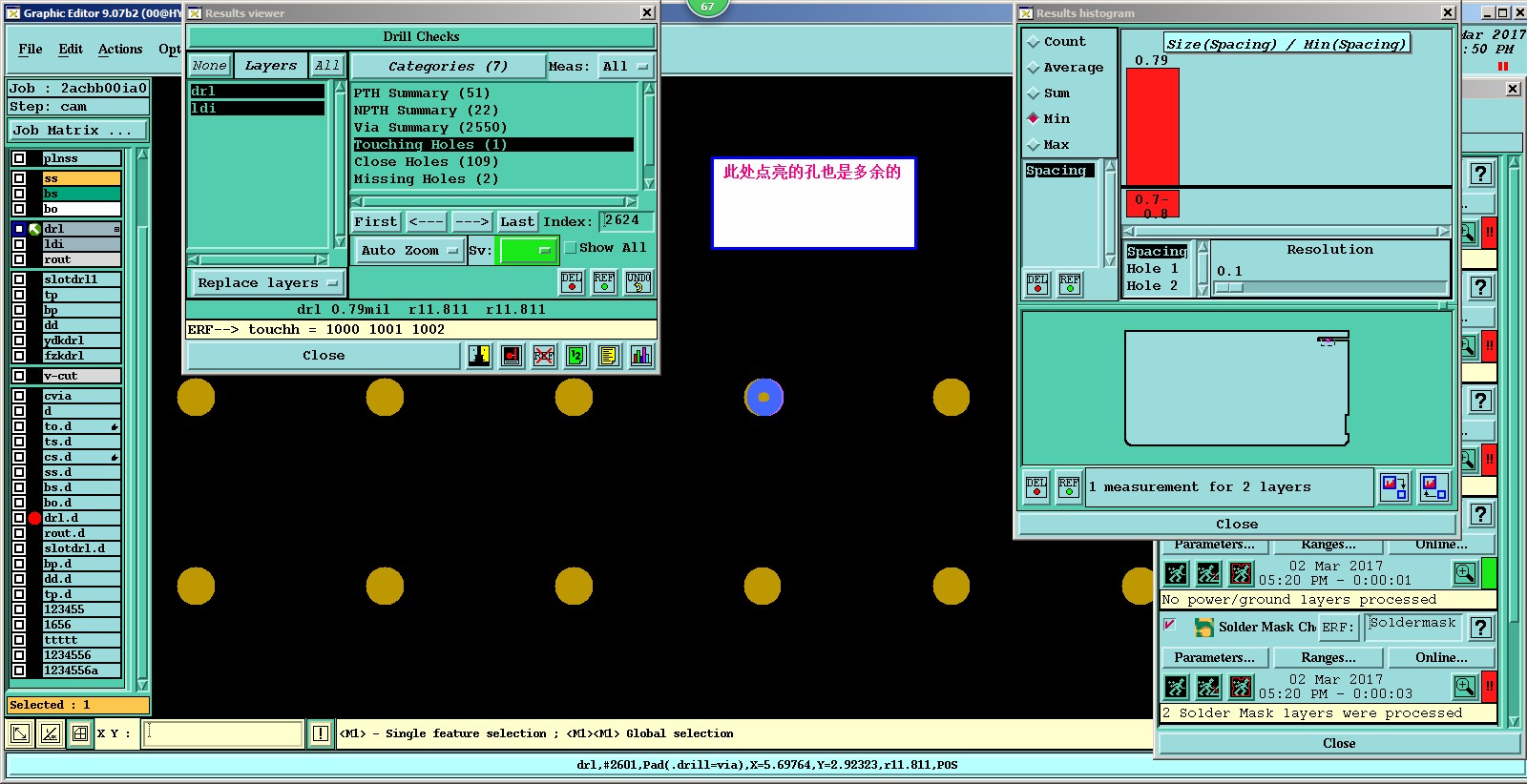This screenshot has height=784, width=1527.
Task: Select the None layers filter tab
Action: pyautogui.click(x=209, y=66)
